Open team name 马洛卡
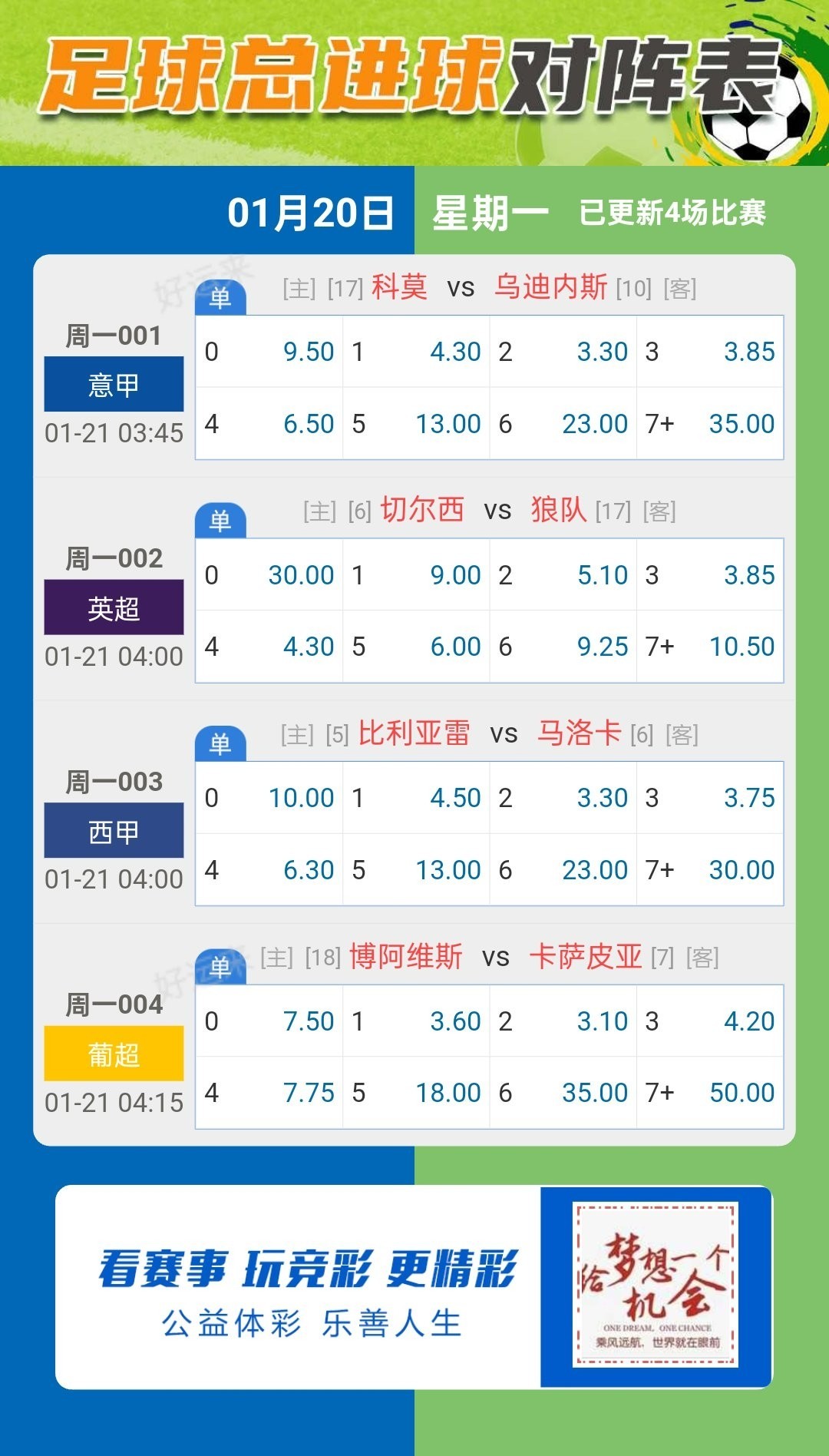This screenshot has width=829, height=1456. 579,733
